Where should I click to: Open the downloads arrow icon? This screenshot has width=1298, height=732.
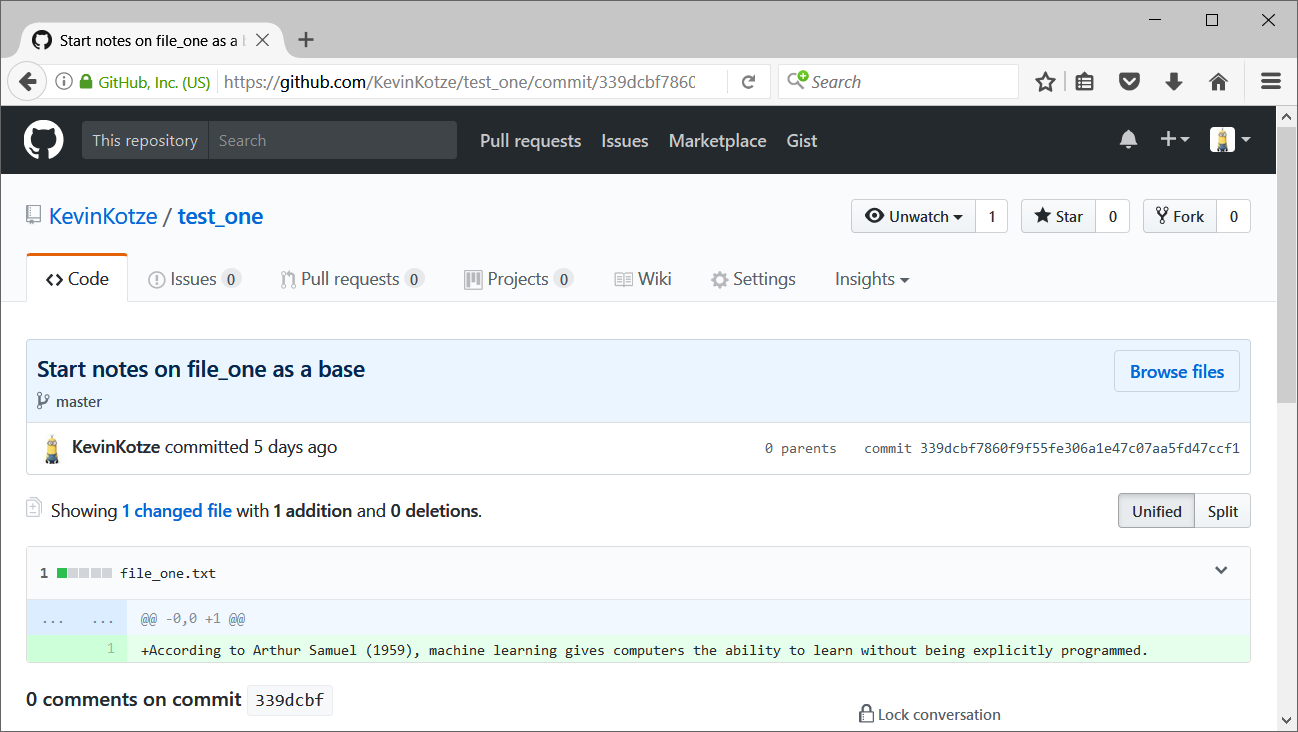tap(1174, 82)
